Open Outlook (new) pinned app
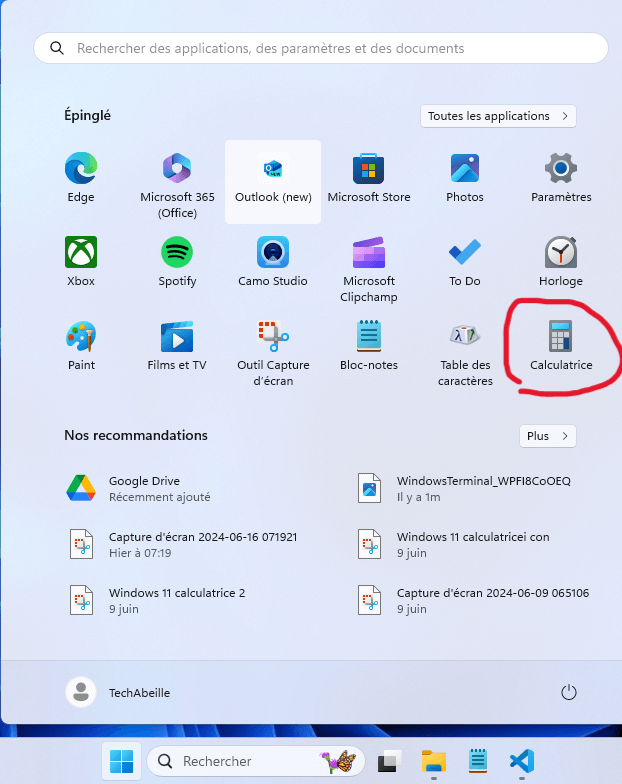 point(273,181)
